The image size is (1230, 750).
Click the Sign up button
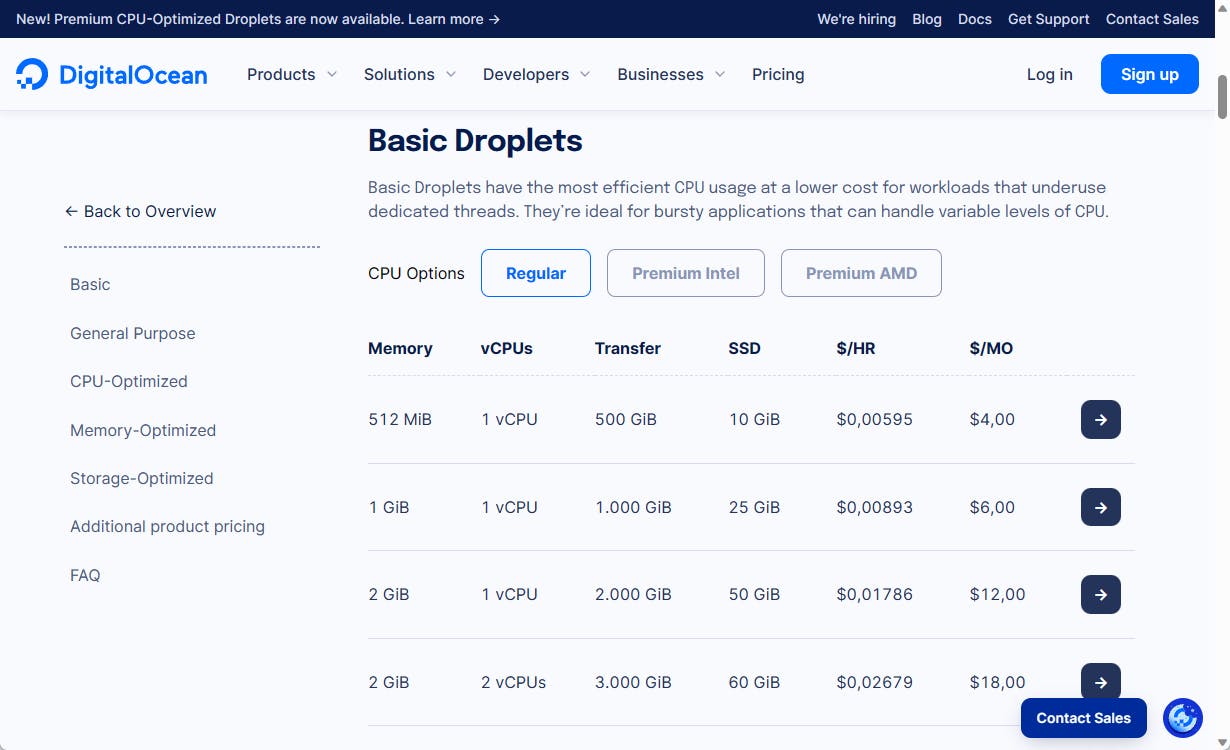(1150, 74)
